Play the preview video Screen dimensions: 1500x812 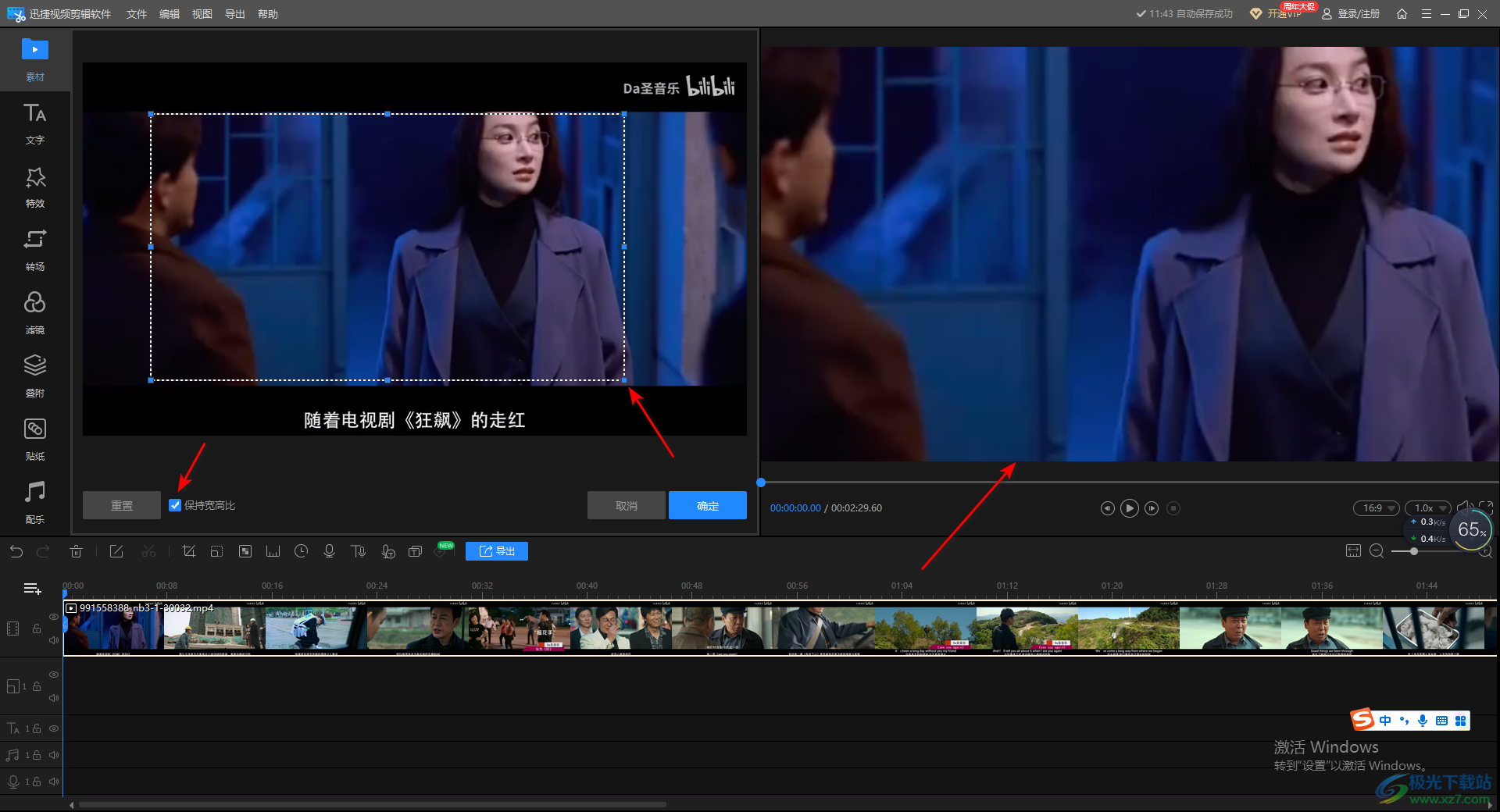tap(1130, 508)
